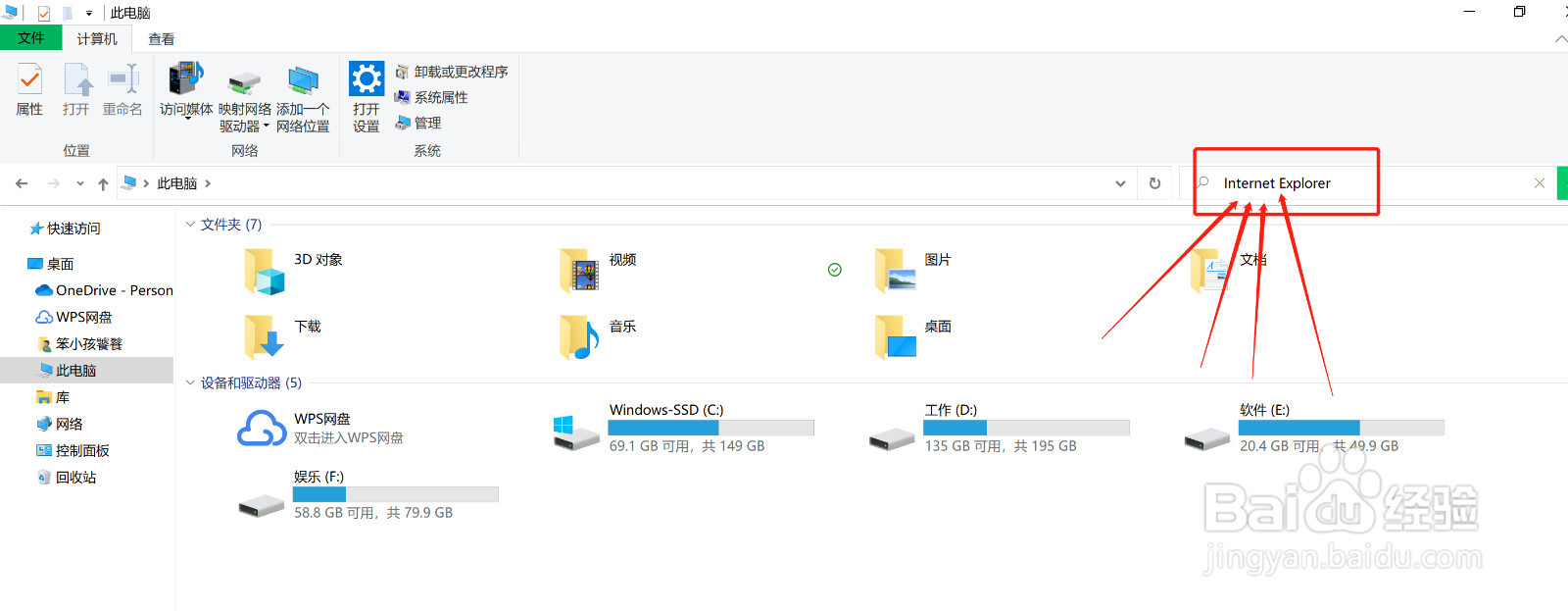1568x611 pixels.
Task: Open the recent locations dropdown arrow
Action: (79, 183)
